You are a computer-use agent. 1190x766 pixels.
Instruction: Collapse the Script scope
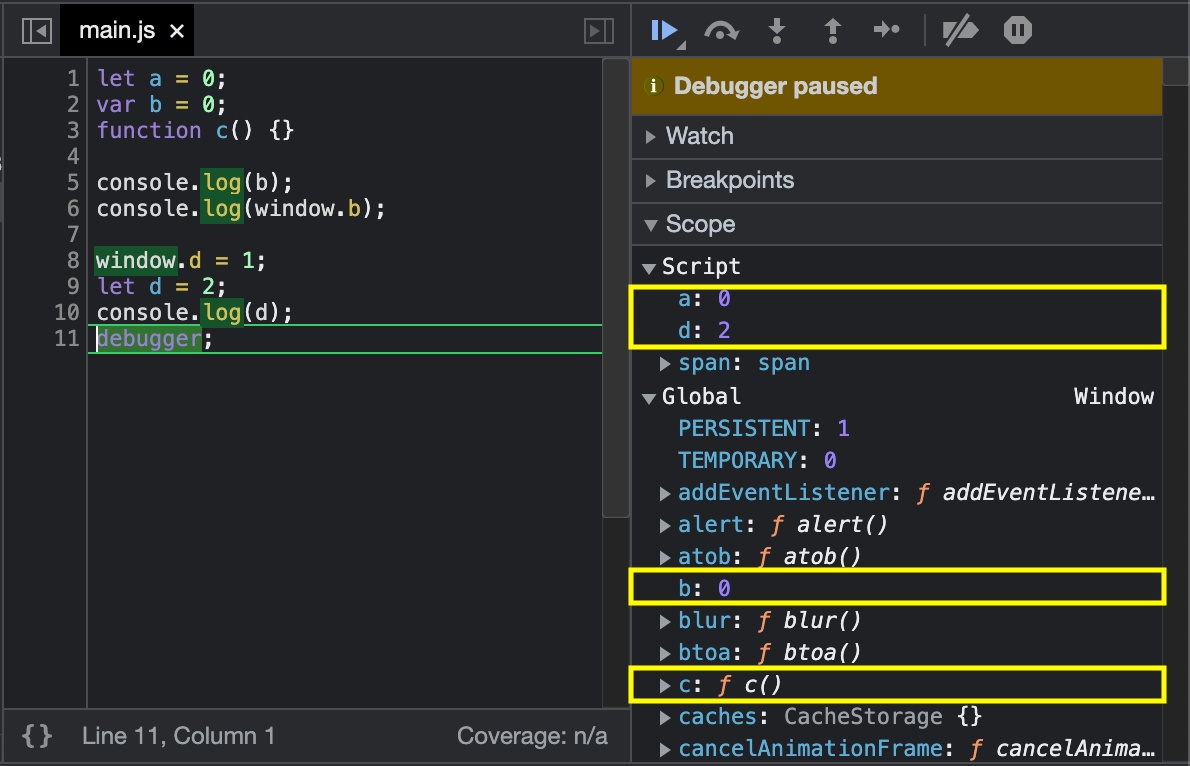[649, 268]
